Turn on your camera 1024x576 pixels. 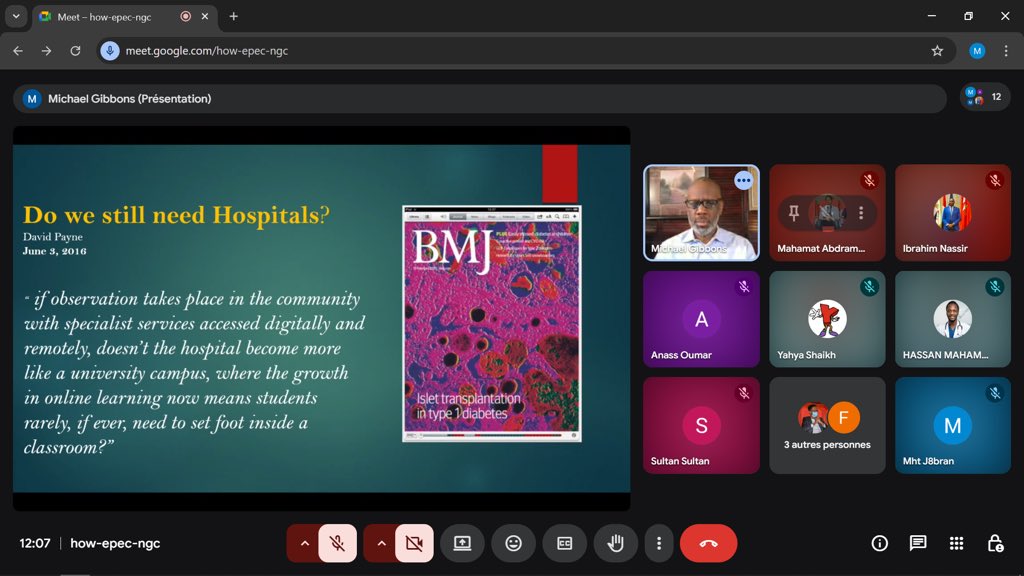pos(412,543)
